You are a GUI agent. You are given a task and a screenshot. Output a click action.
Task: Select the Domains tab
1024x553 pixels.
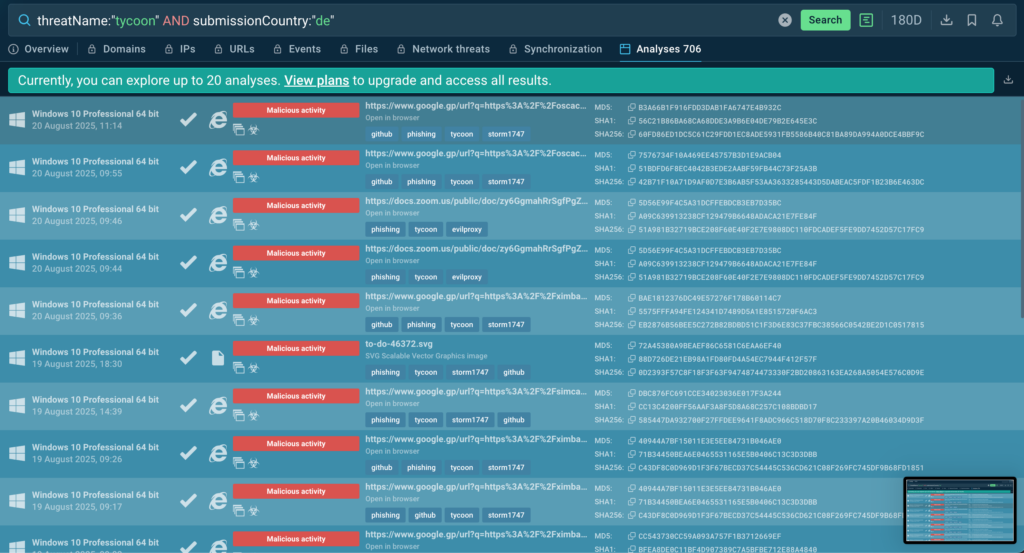[x=117, y=49]
